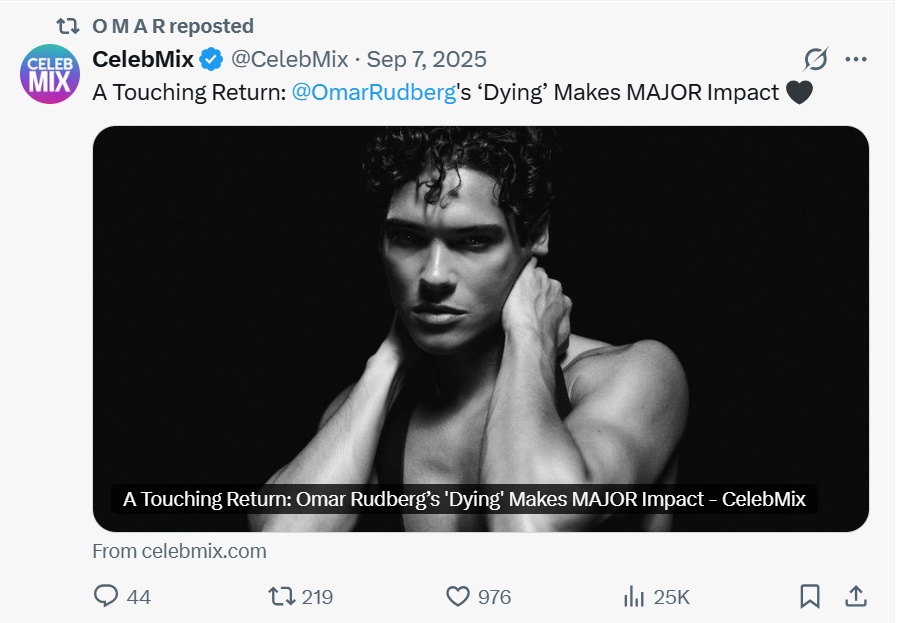Screen dimensions: 898x623
Task: Click the "From celebmix.com" source link
Action: 179,551
